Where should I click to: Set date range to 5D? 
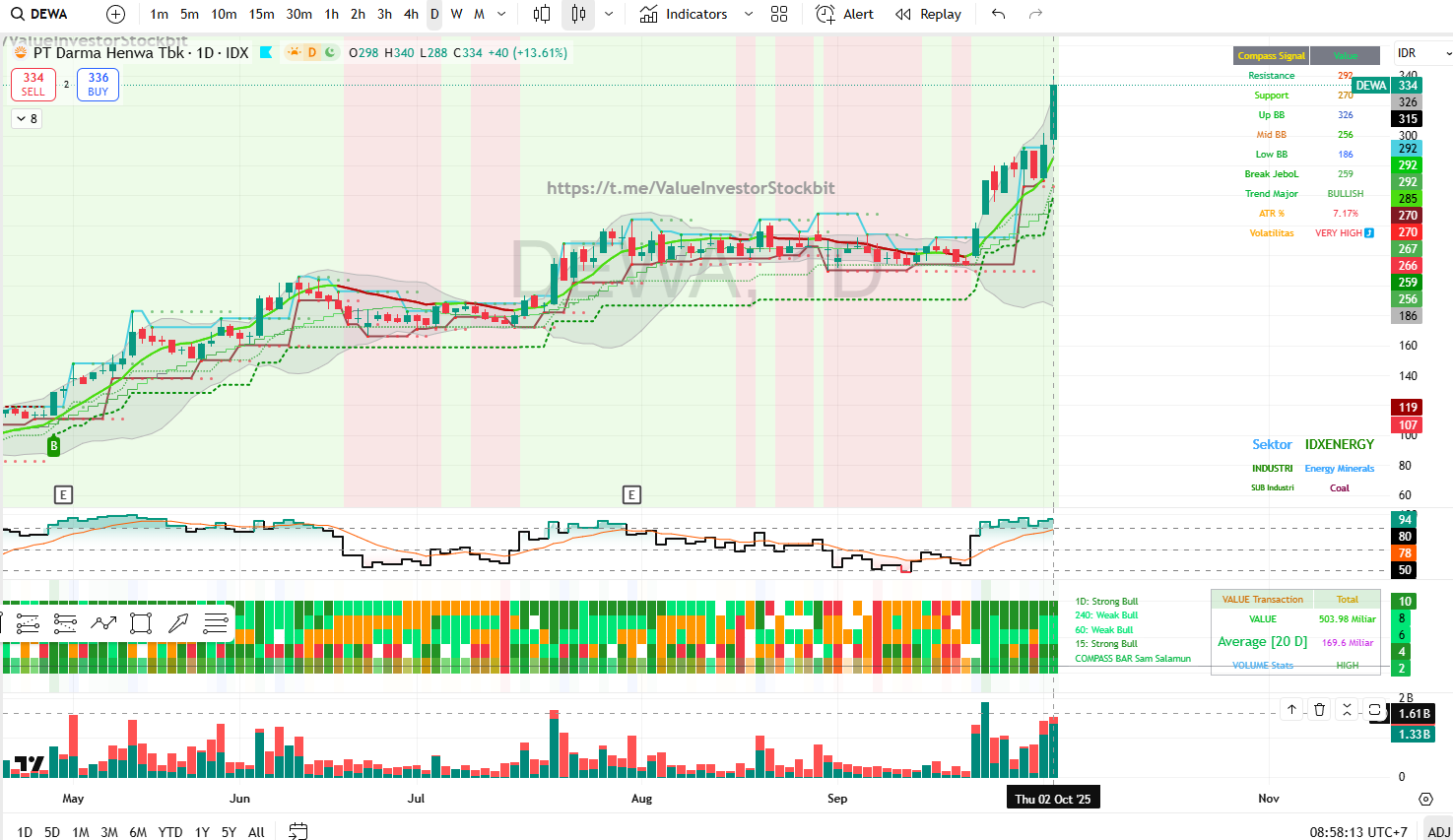(52, 832)
